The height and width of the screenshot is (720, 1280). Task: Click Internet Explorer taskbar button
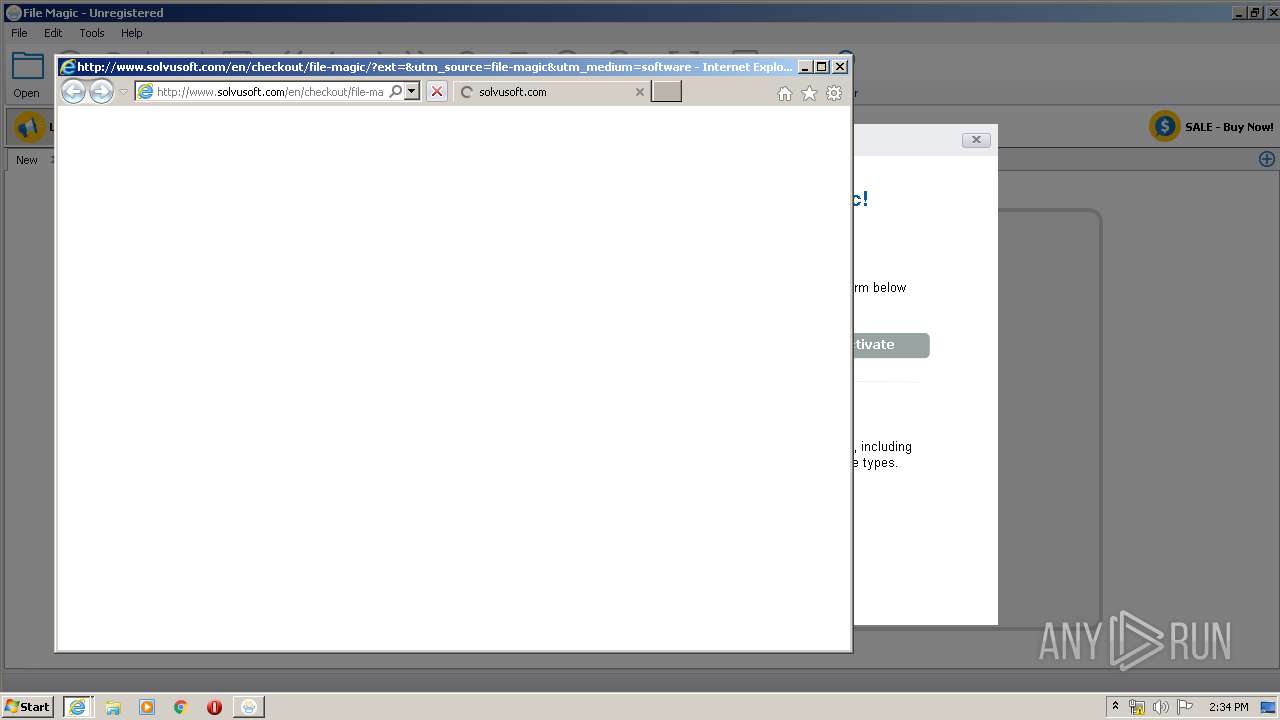click(x=77, y=707)
